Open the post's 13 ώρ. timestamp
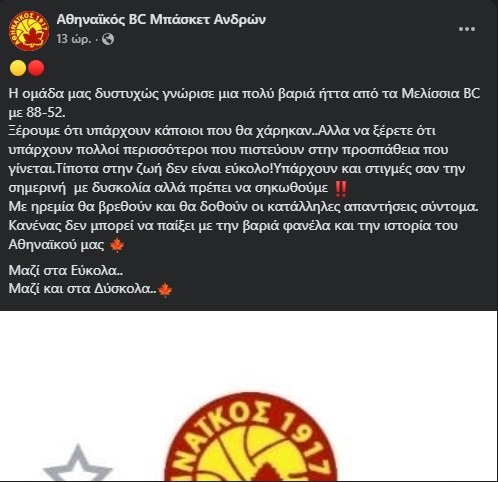This screenshot has height=482, width=498. [x=74, y=39]
